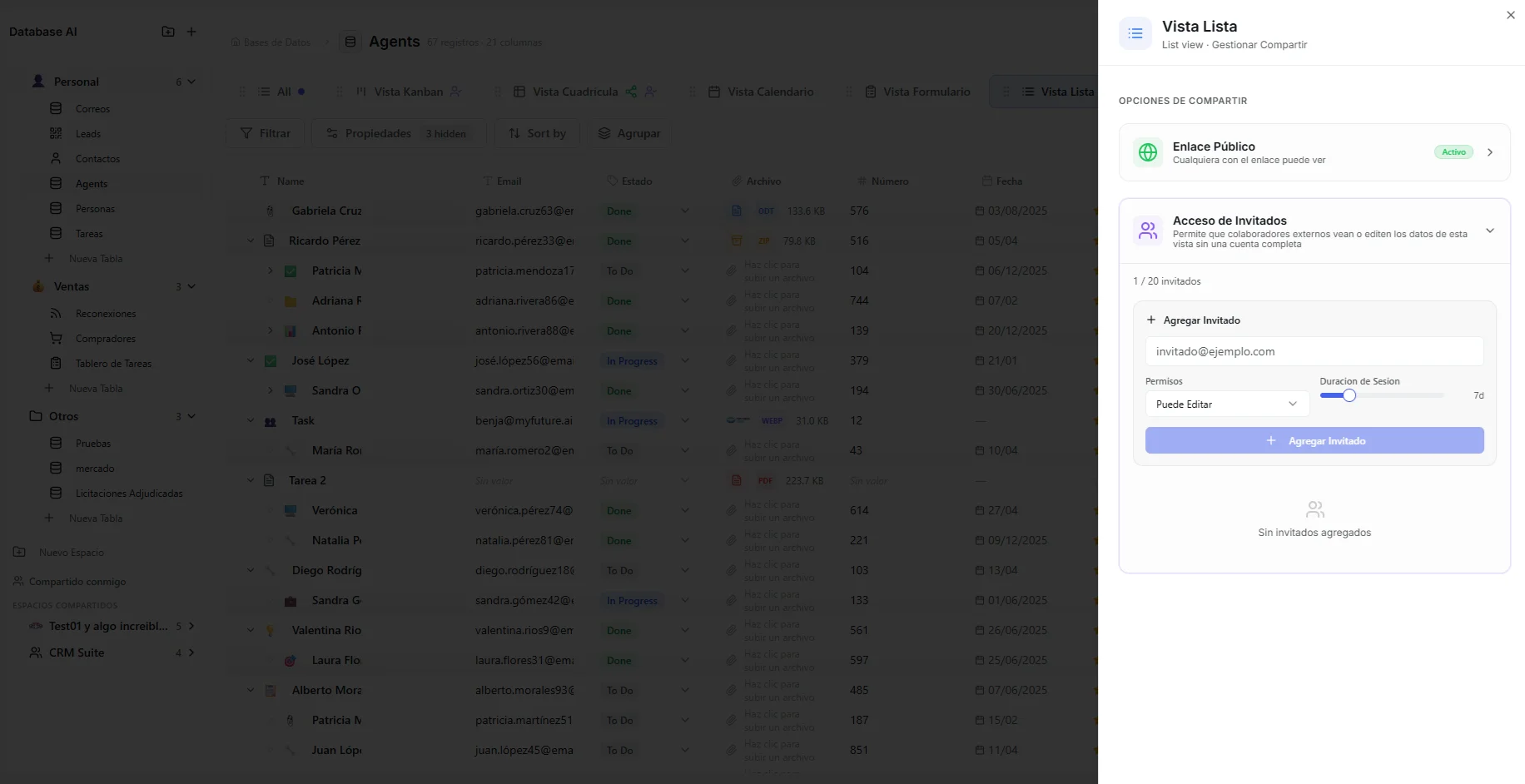The width and height of the screenshot is (1525, 784).
Task: Open Licitaciones Adjudicadas table
Action: 129,494
